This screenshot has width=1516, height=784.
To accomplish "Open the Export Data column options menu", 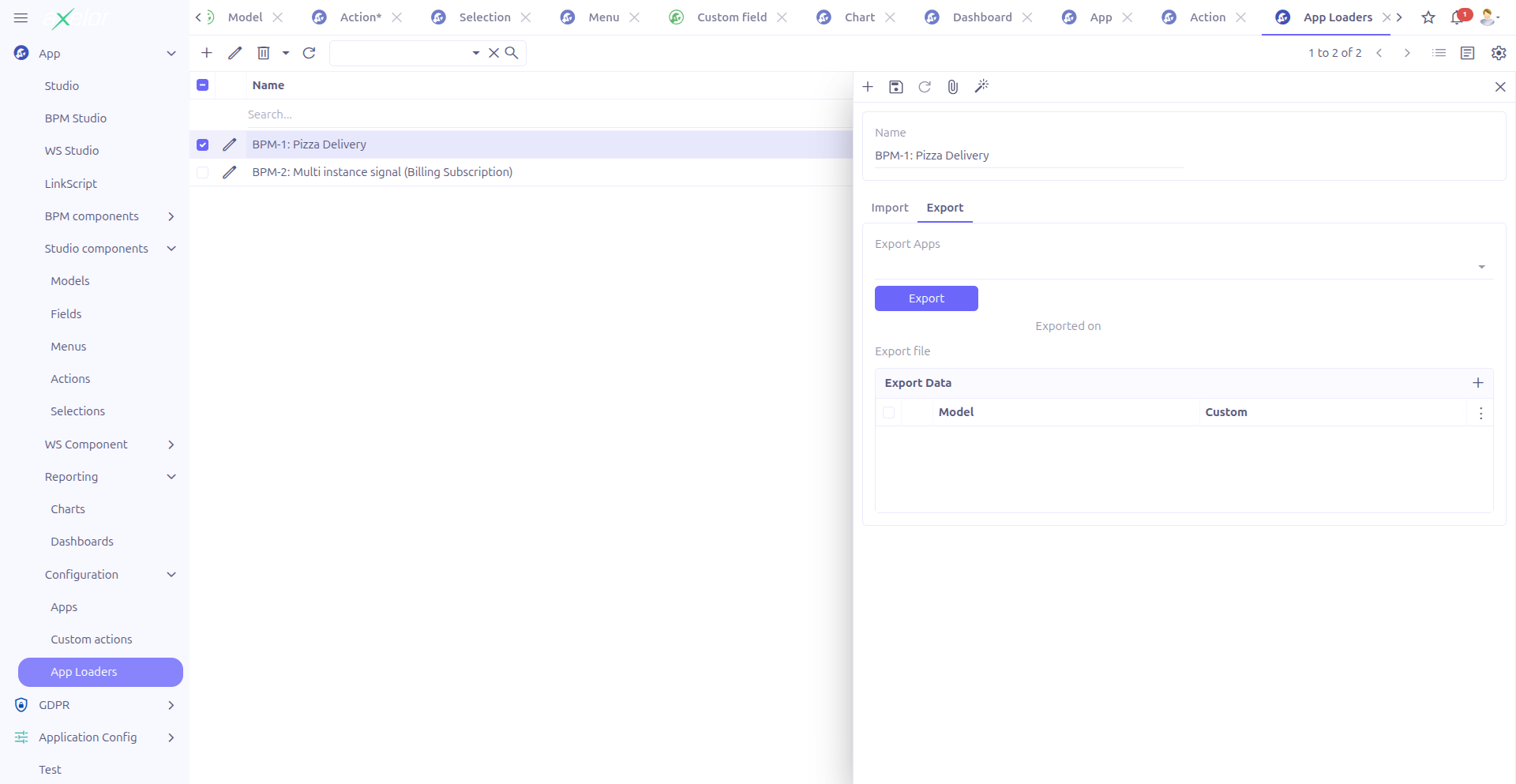I will pos(1480,413).
